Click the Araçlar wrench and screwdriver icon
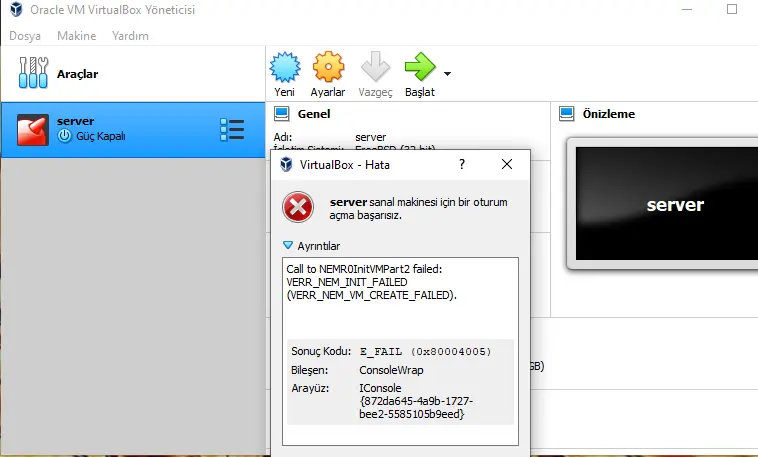 (x=33, y=73)
